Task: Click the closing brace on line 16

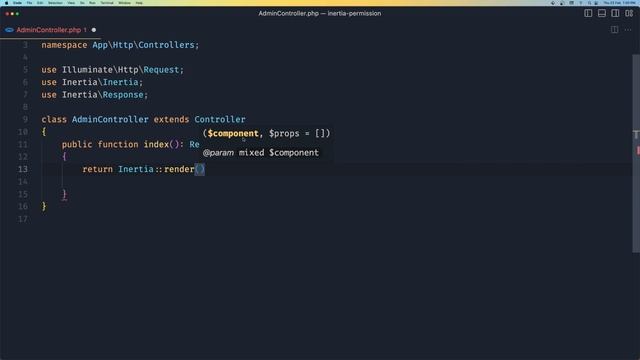Action: [44, 206]
